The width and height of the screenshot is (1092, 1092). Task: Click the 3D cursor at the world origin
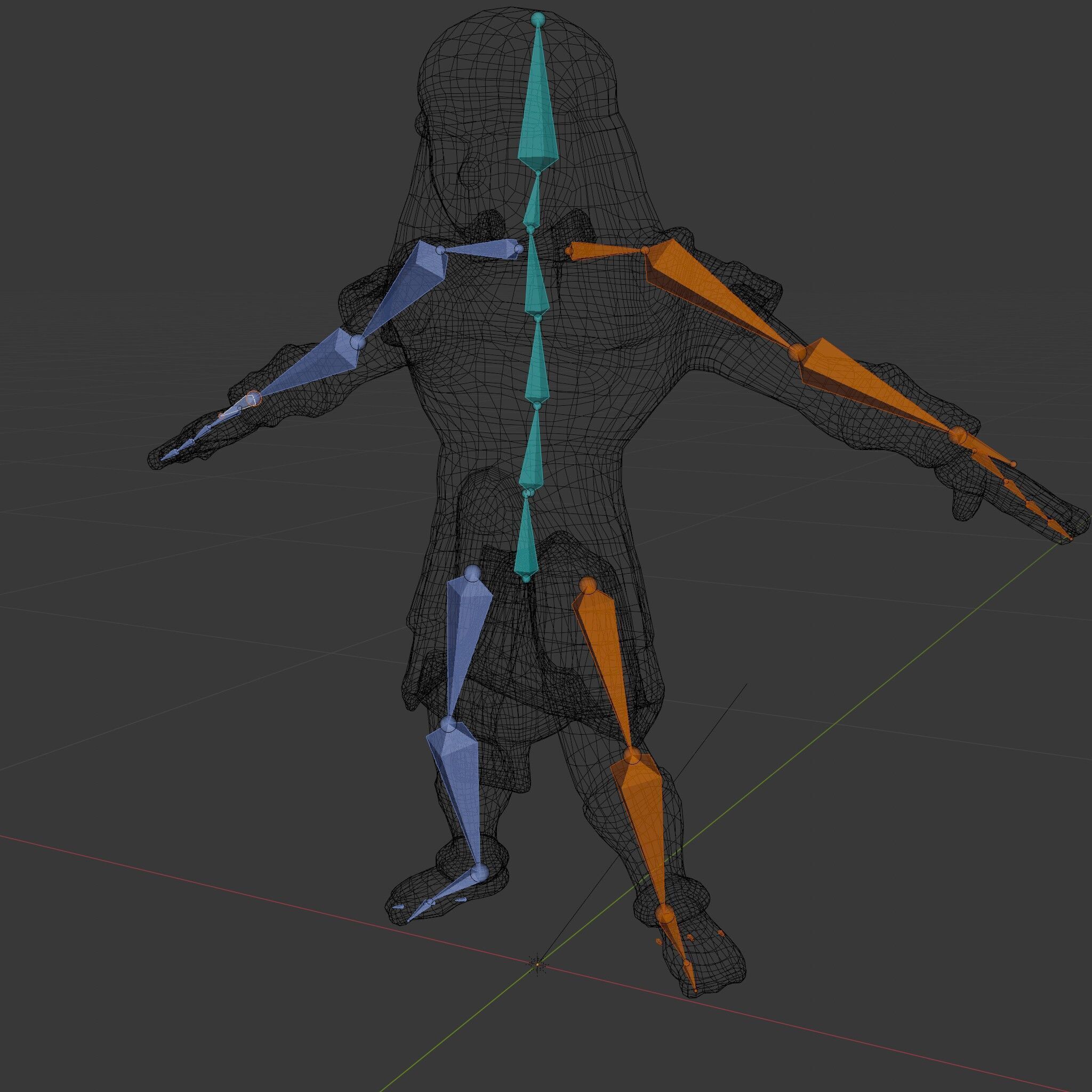click(x=538, y=963)
